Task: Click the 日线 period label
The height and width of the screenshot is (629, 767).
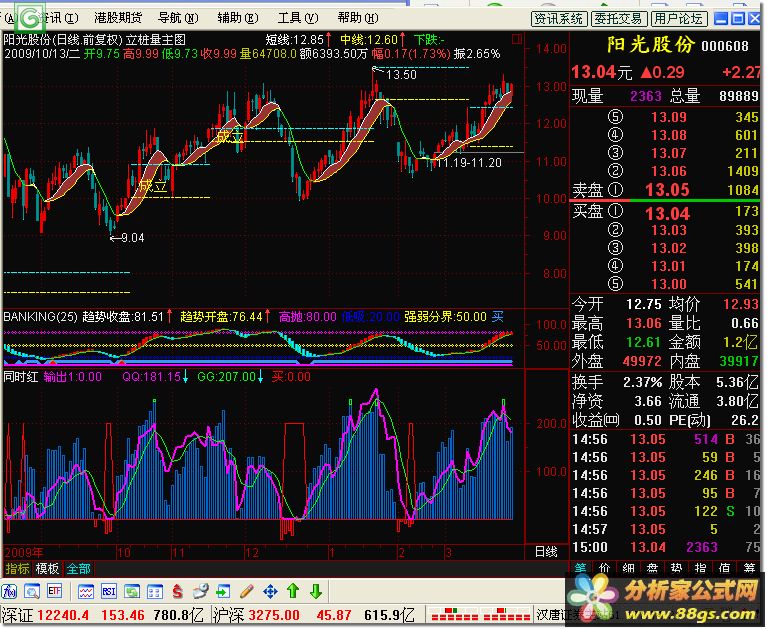Action: pos(546,552)
